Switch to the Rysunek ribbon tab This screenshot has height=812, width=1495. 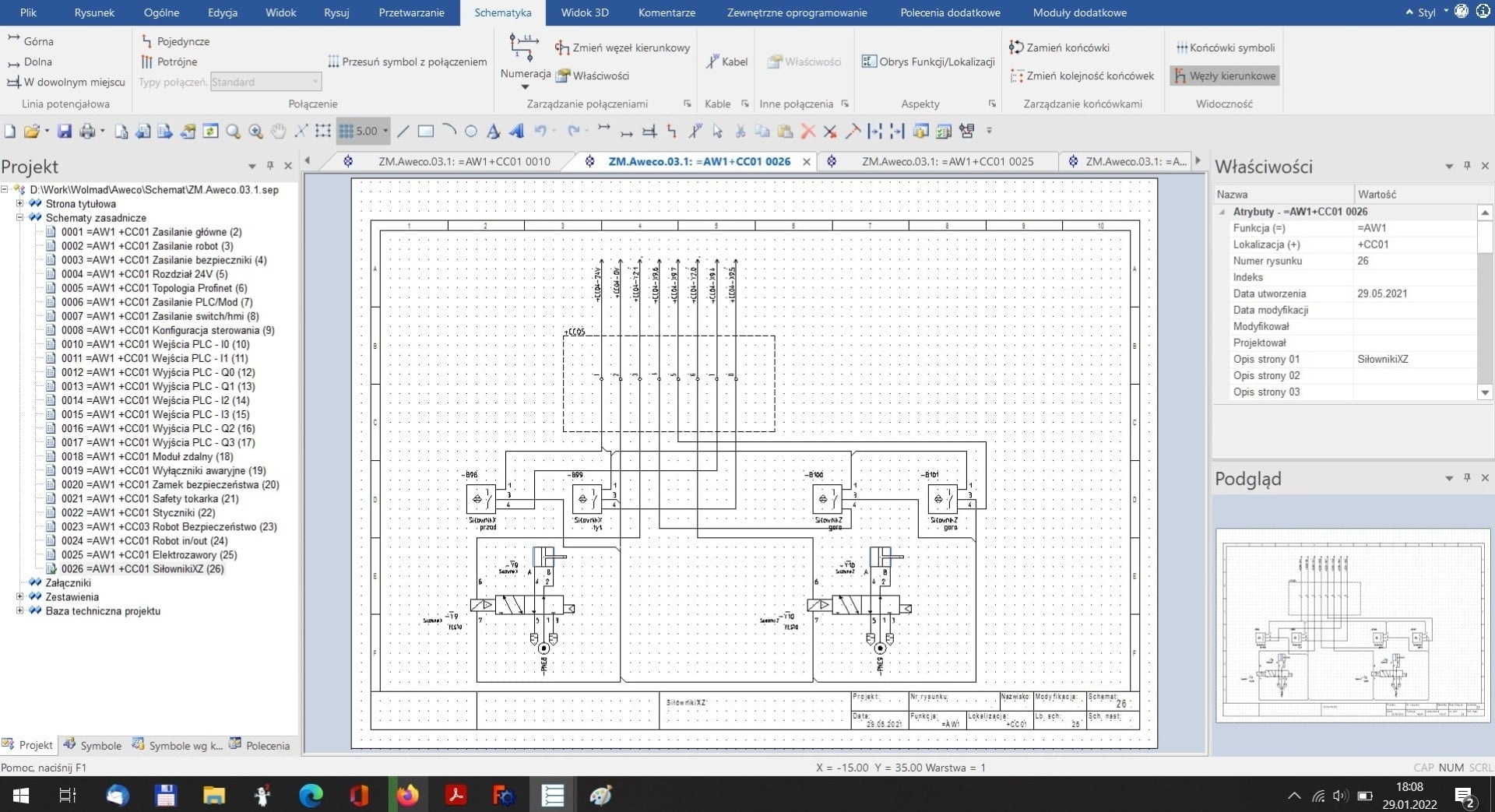pos(94,12)
